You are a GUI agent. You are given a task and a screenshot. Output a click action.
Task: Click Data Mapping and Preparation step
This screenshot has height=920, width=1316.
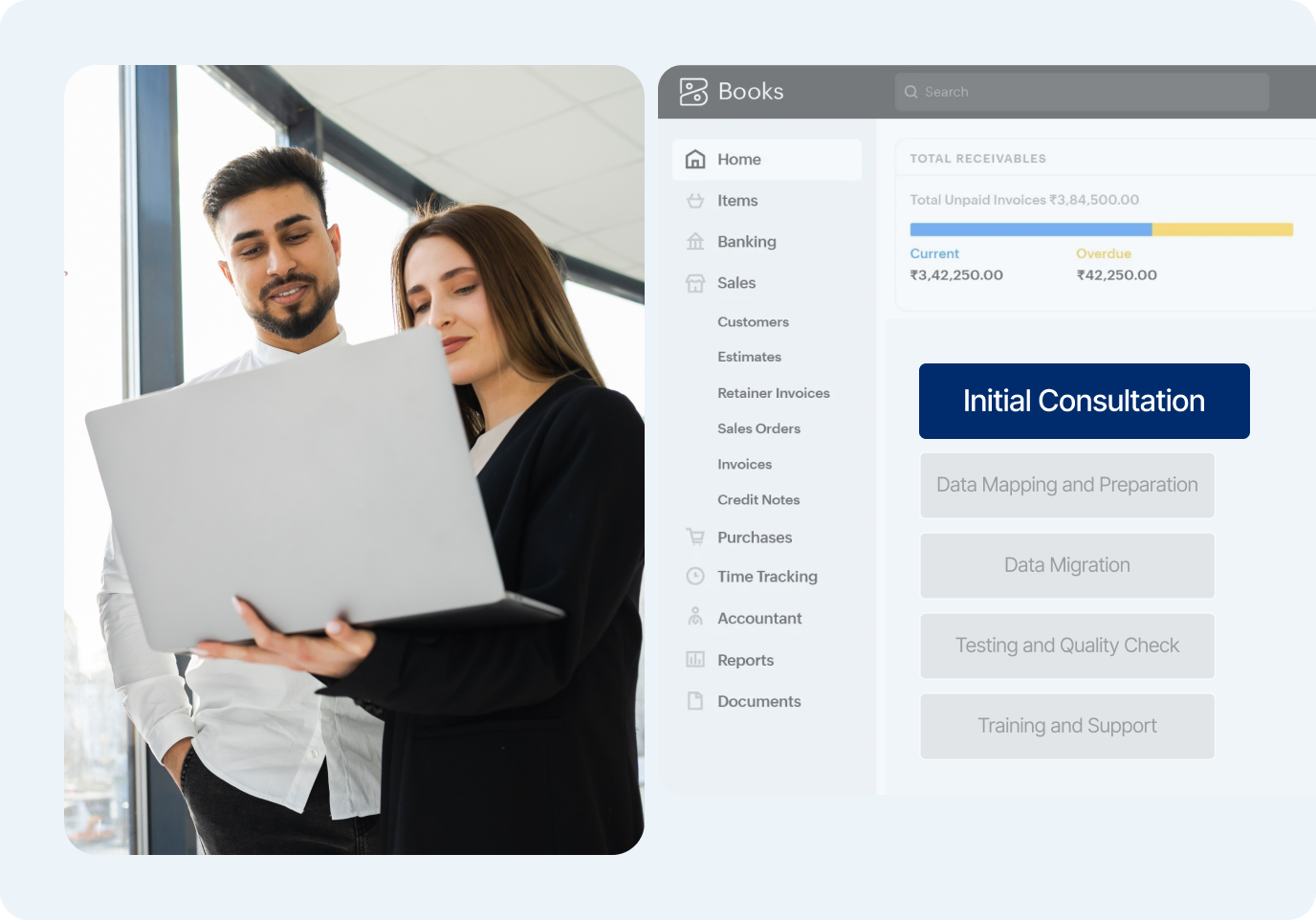[x=1067, y=485]
